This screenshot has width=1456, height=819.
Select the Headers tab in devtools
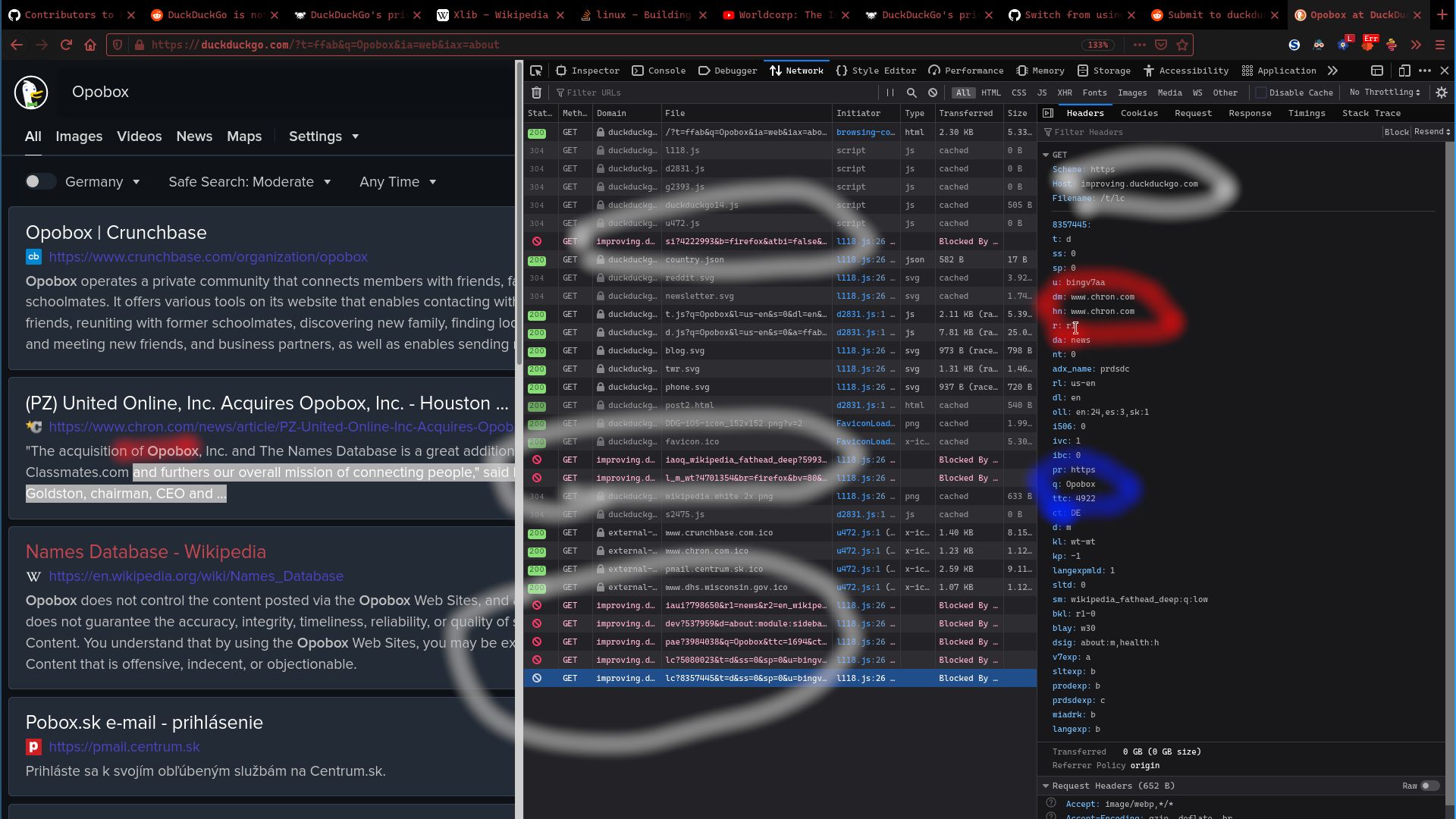tap(1084, 112)
